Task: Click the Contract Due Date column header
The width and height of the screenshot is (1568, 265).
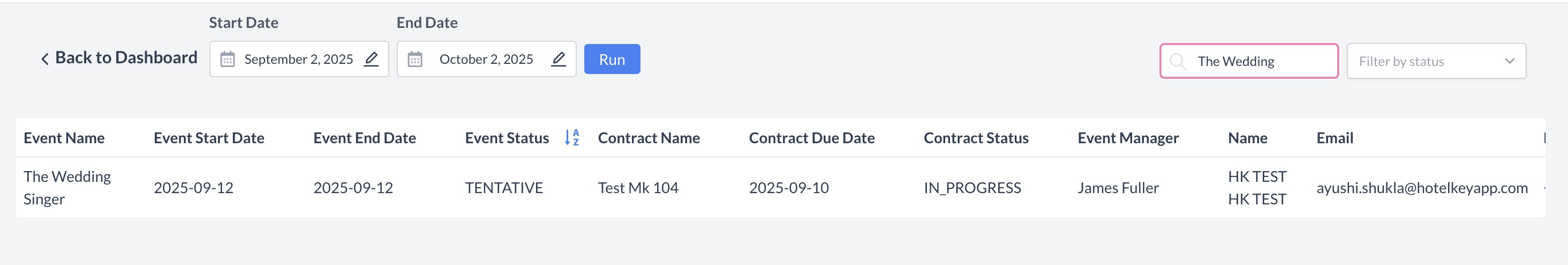Action: (811, 138)
